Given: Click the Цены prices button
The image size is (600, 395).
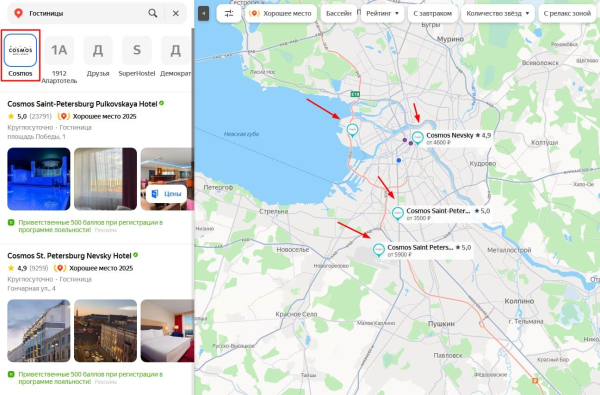Looking at the screenshot, I should (x=166, y=194).
